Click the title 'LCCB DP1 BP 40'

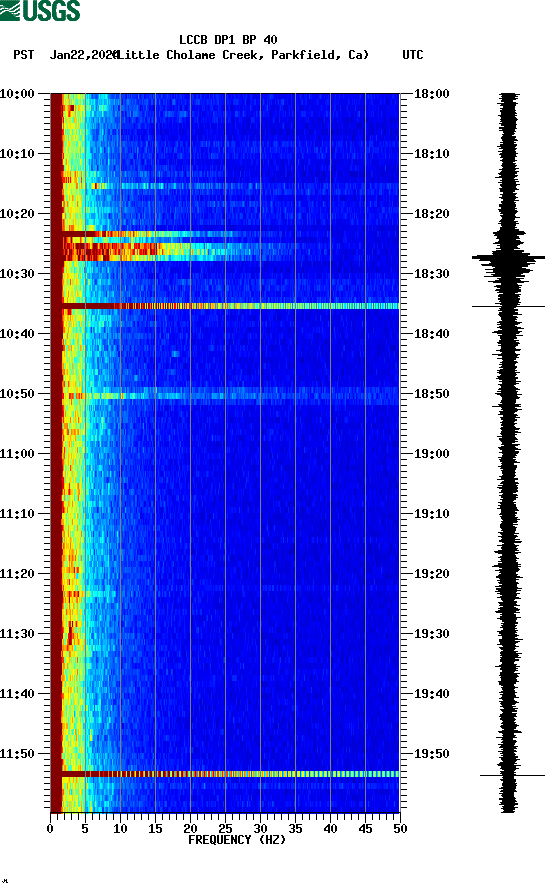[228, 40]
